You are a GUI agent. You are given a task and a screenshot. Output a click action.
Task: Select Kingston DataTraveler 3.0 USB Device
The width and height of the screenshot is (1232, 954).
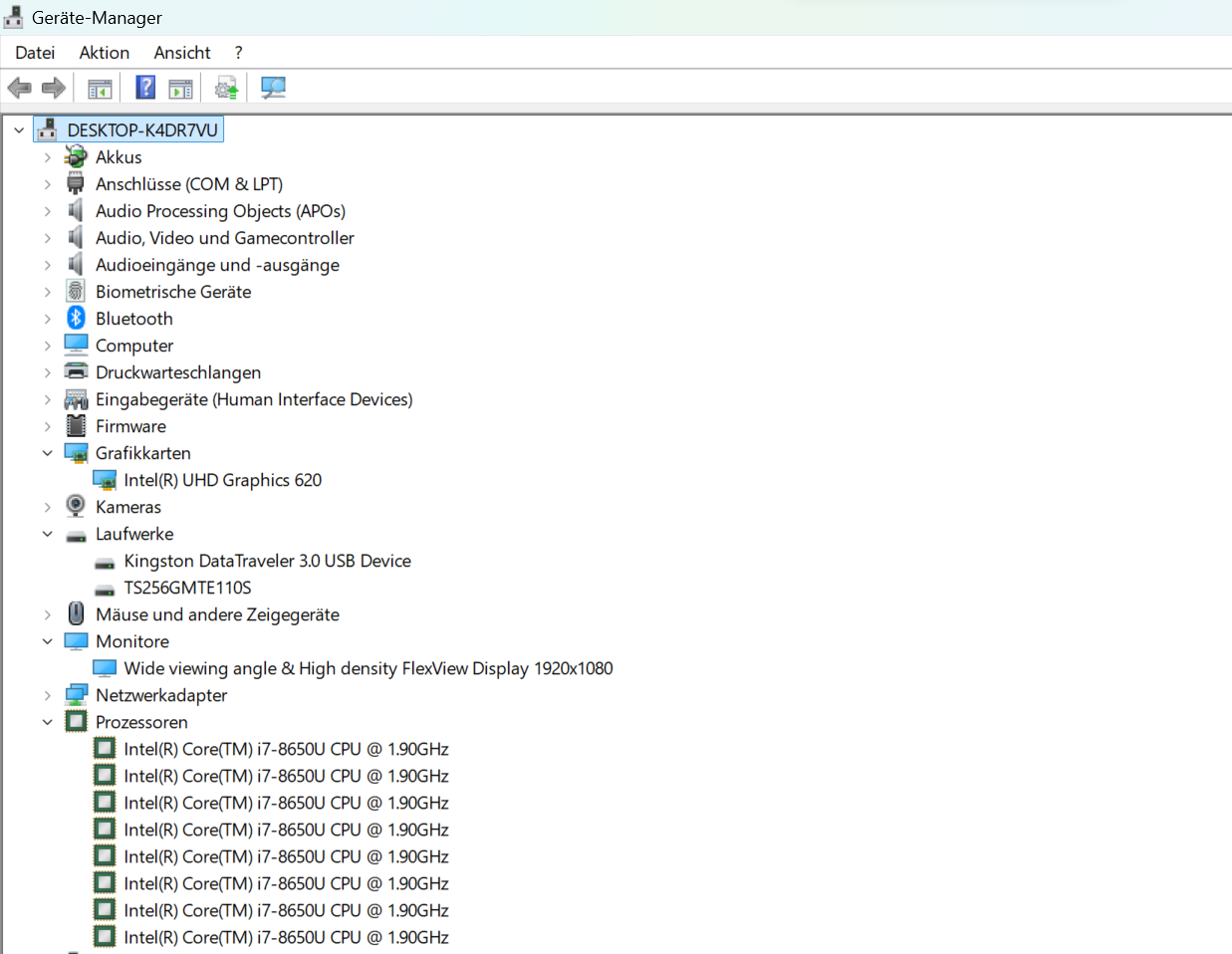(268, 560)
